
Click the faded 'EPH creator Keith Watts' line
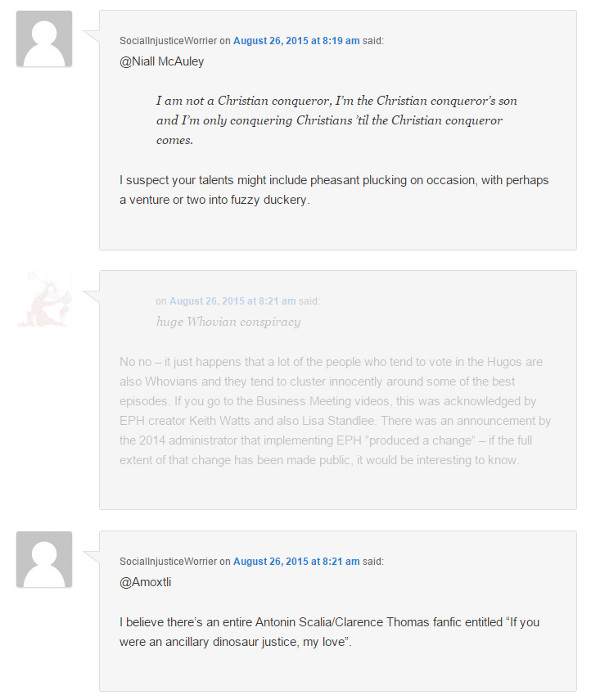335,421
